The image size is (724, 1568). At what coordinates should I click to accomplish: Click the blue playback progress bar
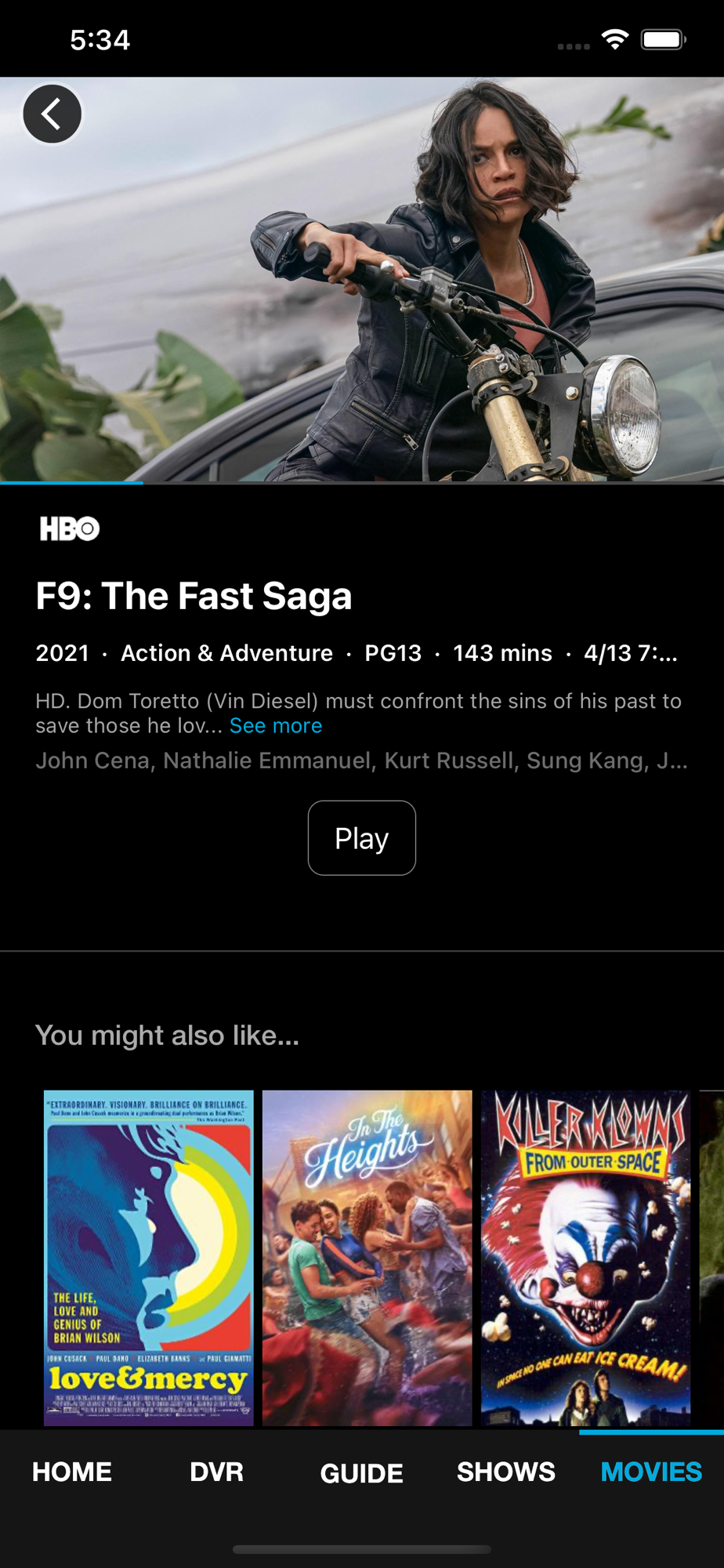pyautogui.click(x=71, y=482)
